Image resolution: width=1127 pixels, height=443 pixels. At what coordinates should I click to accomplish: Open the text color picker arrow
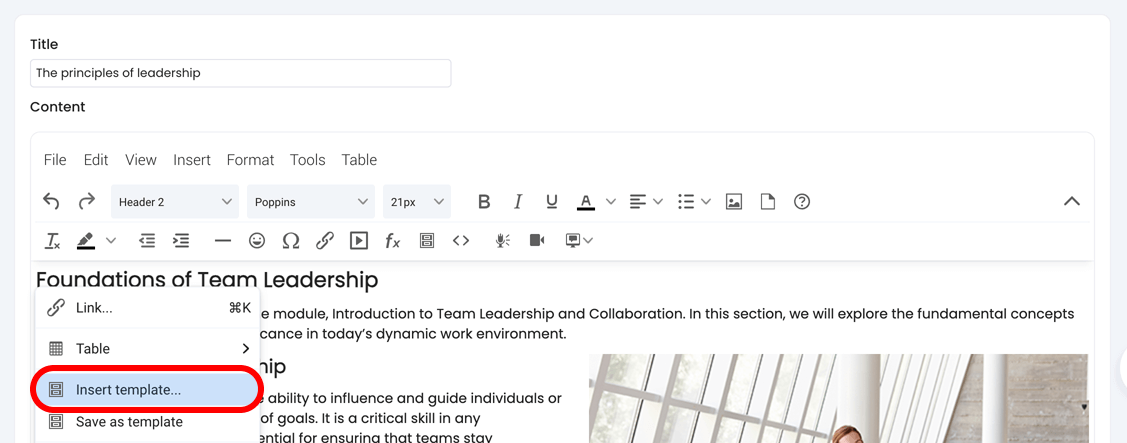611,202
